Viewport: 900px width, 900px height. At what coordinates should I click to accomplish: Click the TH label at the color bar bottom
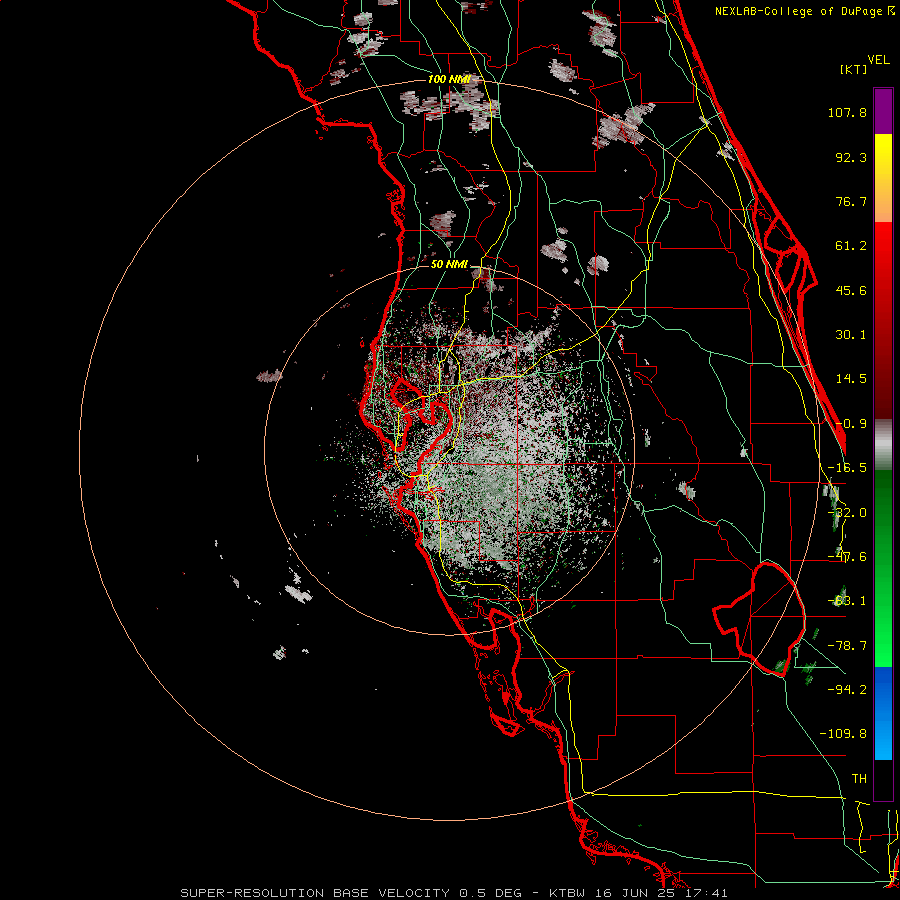859,779
